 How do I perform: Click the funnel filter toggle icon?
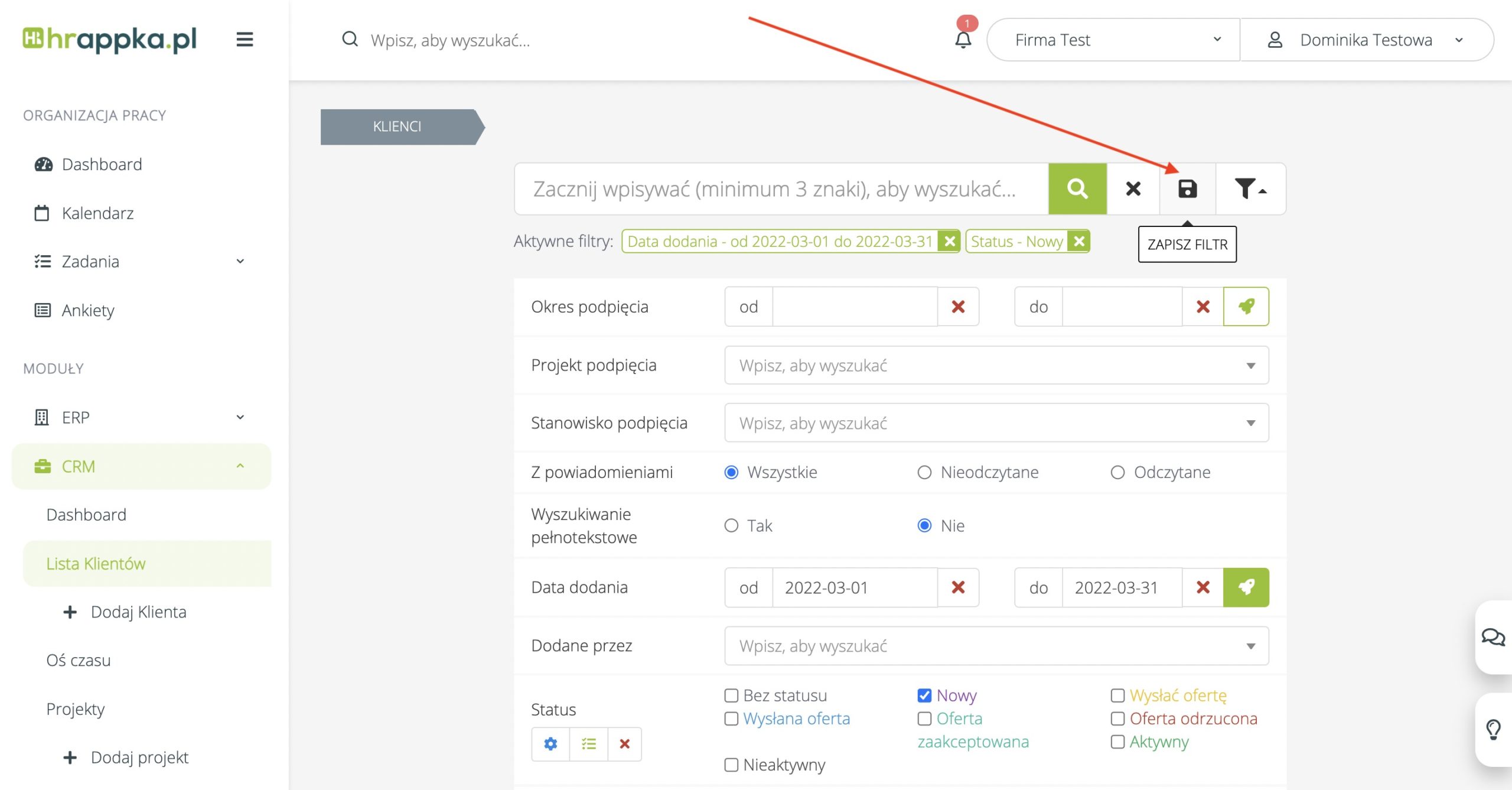[1250, 189]
